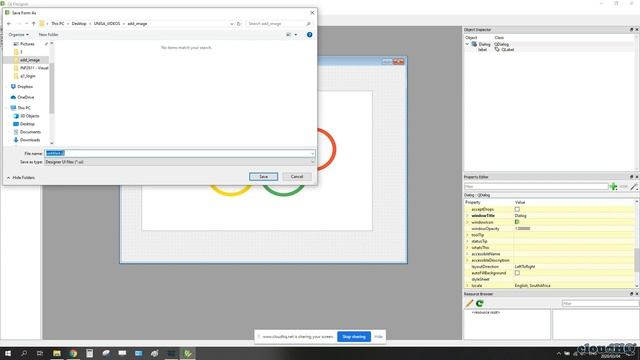Viewport: 640px width, 360px height.
Task: Open Save as type dropdown
Action: (x=312, y=162)
